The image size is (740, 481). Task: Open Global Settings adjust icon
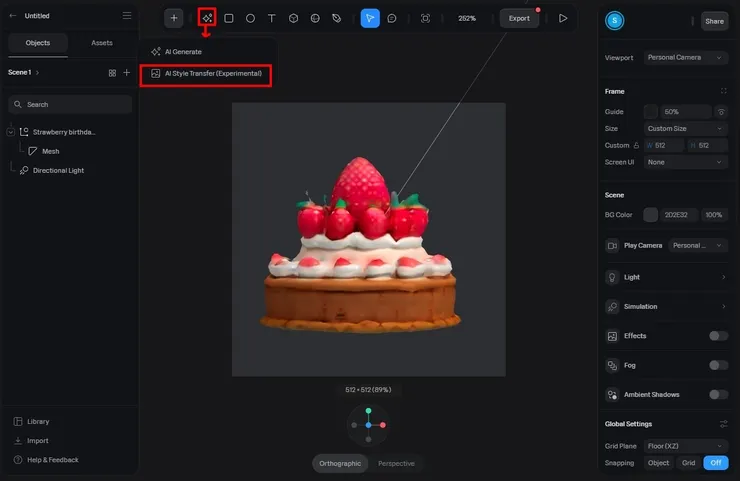[x=723, y=424]
